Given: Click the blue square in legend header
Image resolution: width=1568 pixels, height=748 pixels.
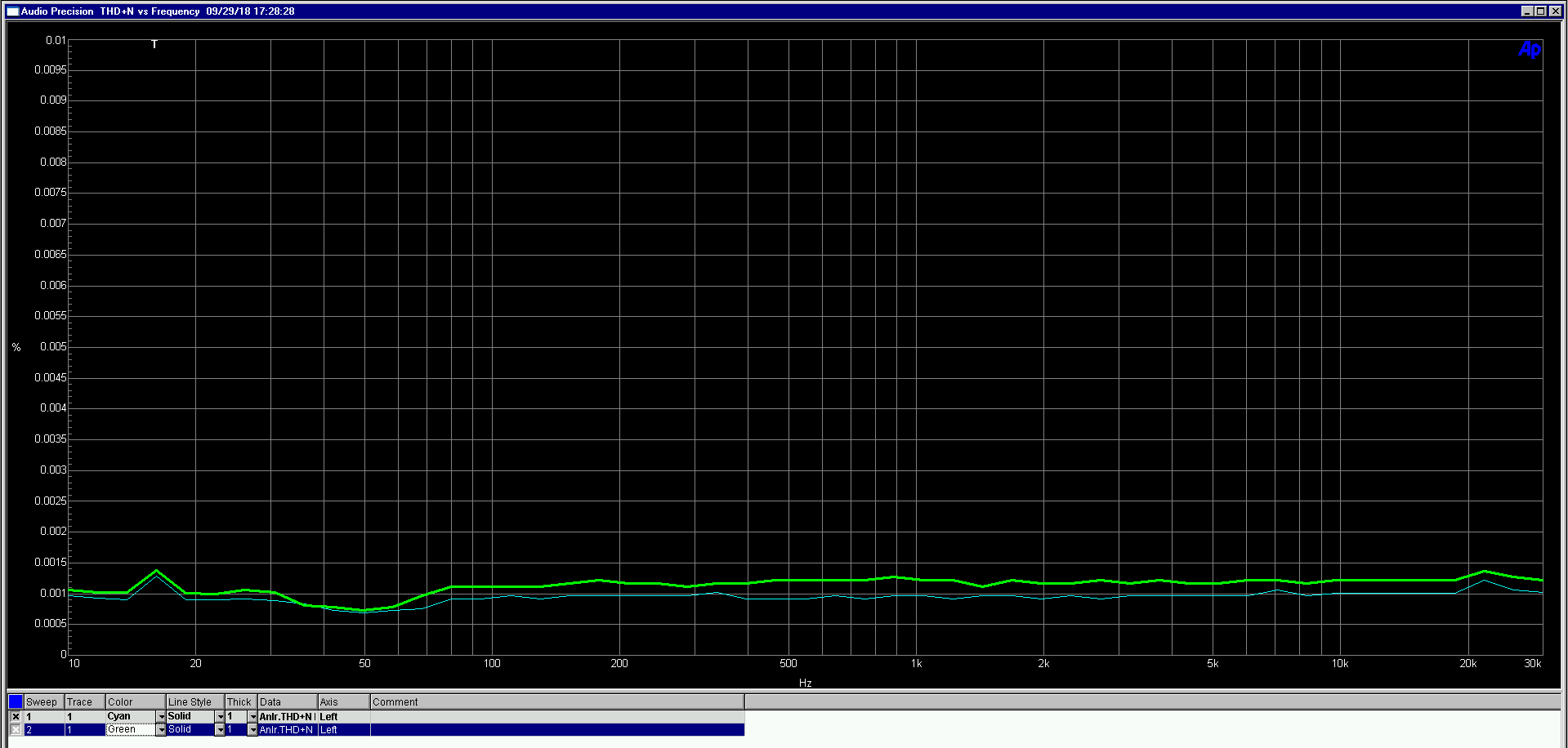Looking at the screenshot, I should [x=16, y=701].
